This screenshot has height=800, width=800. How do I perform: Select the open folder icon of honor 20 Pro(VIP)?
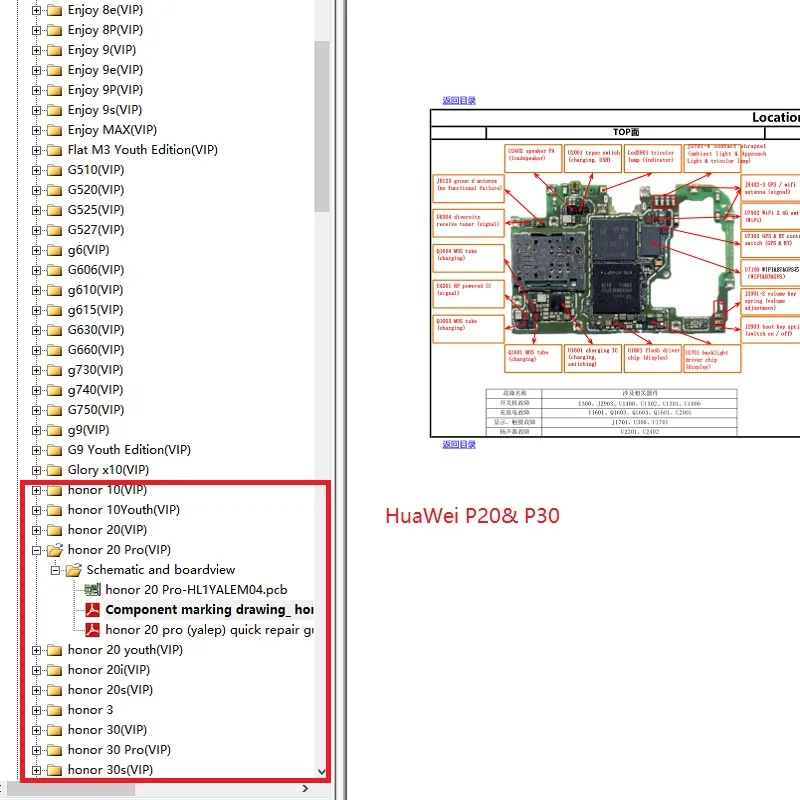click(55, 549)
